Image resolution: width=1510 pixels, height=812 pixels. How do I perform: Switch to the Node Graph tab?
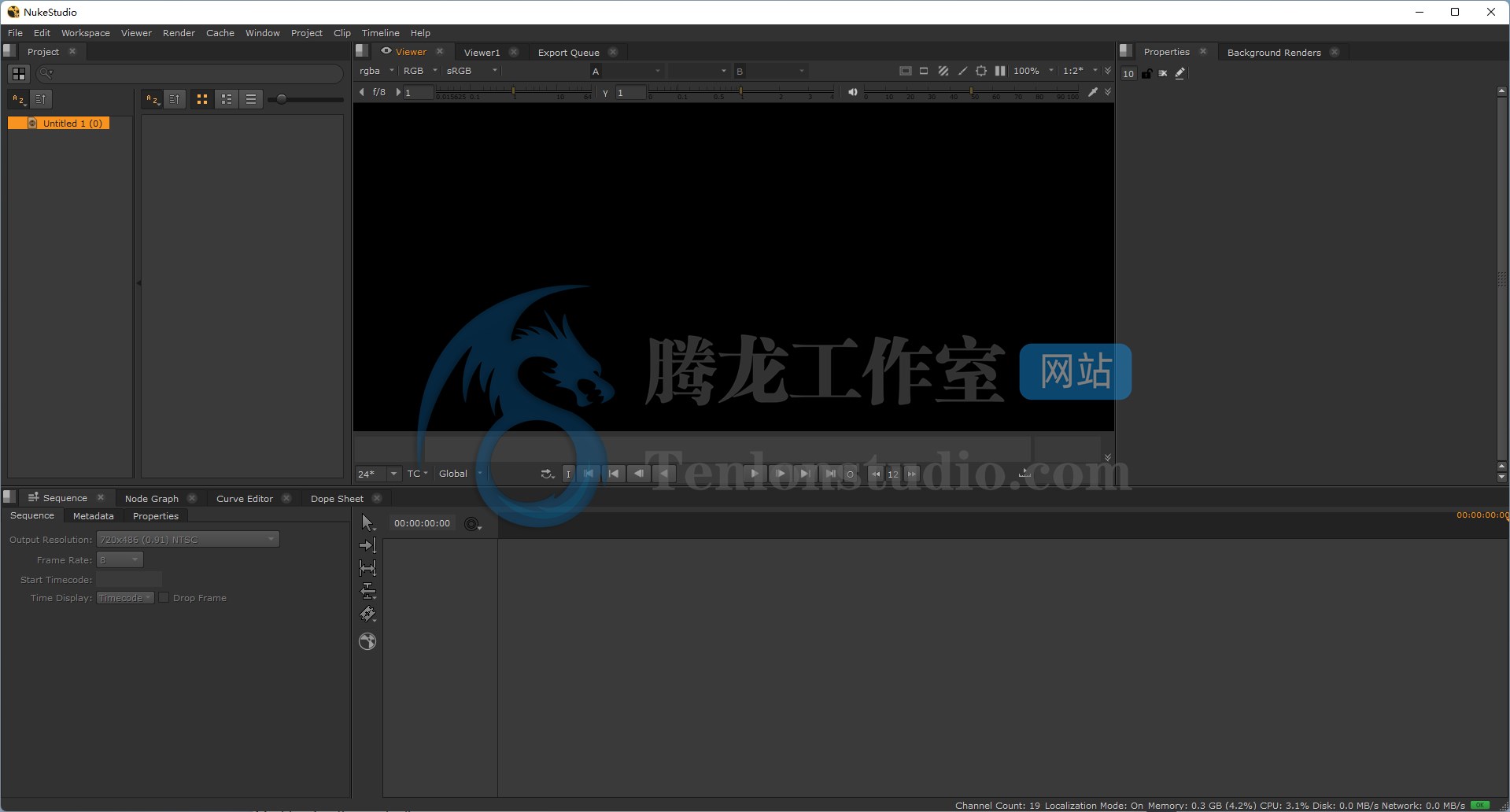click(x=151, y=499)
